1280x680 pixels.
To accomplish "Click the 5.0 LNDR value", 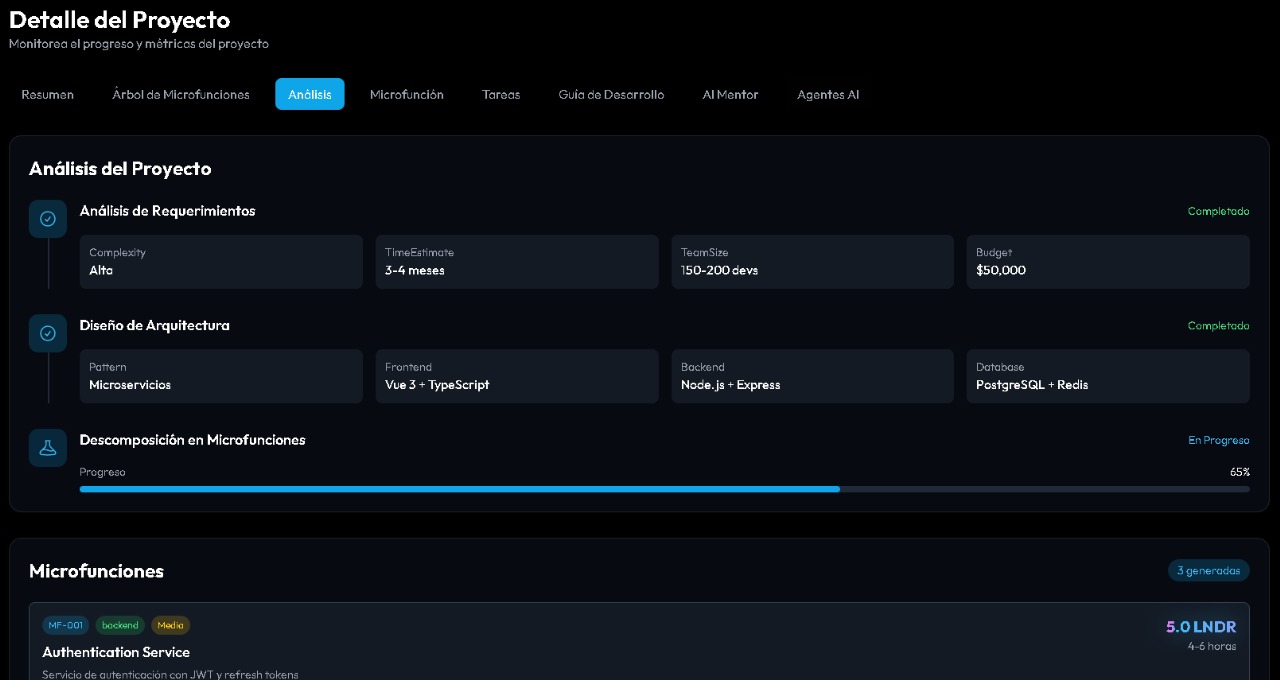I will [x=1201, y=627].
